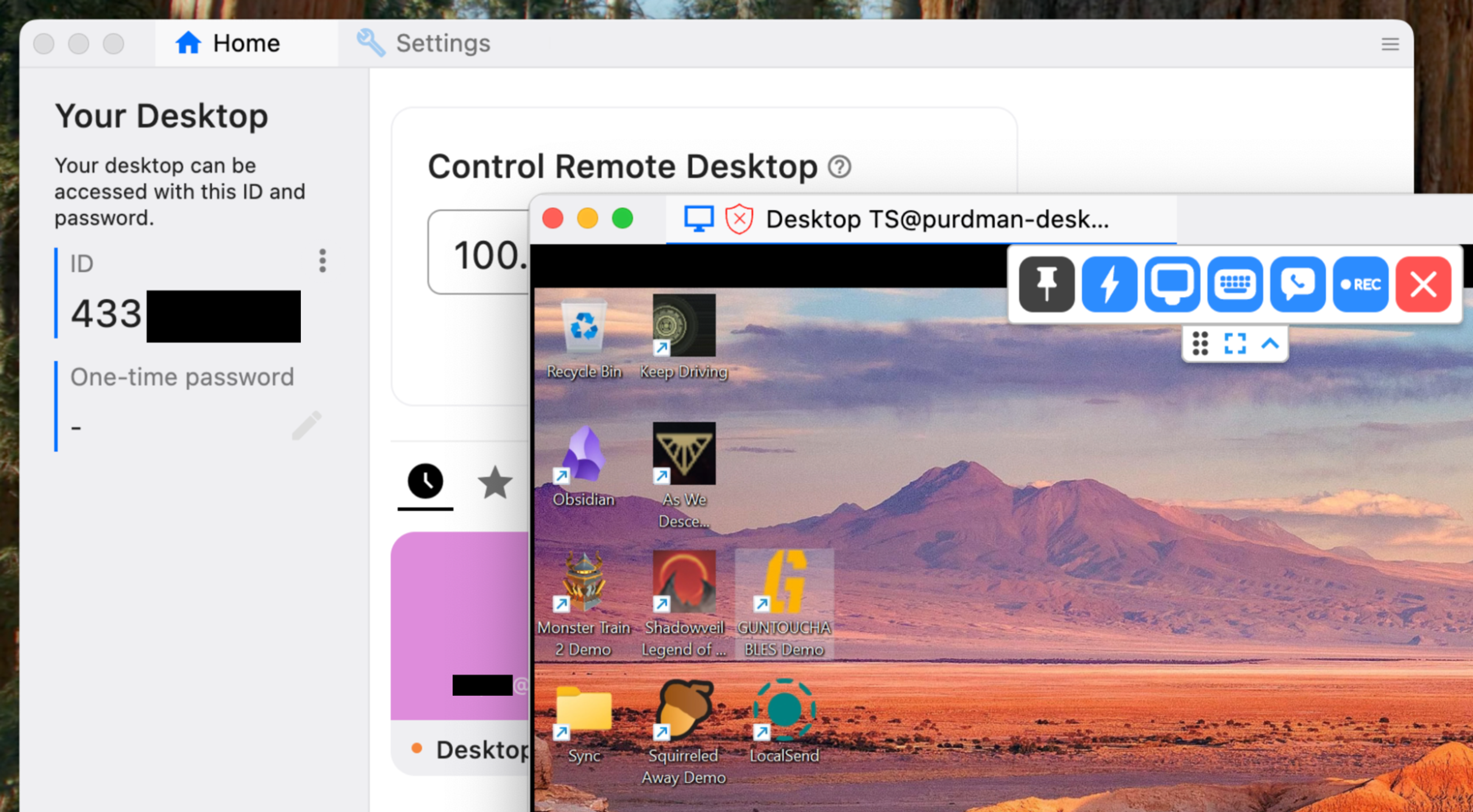Open the keyboard settings icon
The width and height of the screenshot is (1473, 812).
(1234, 283)
